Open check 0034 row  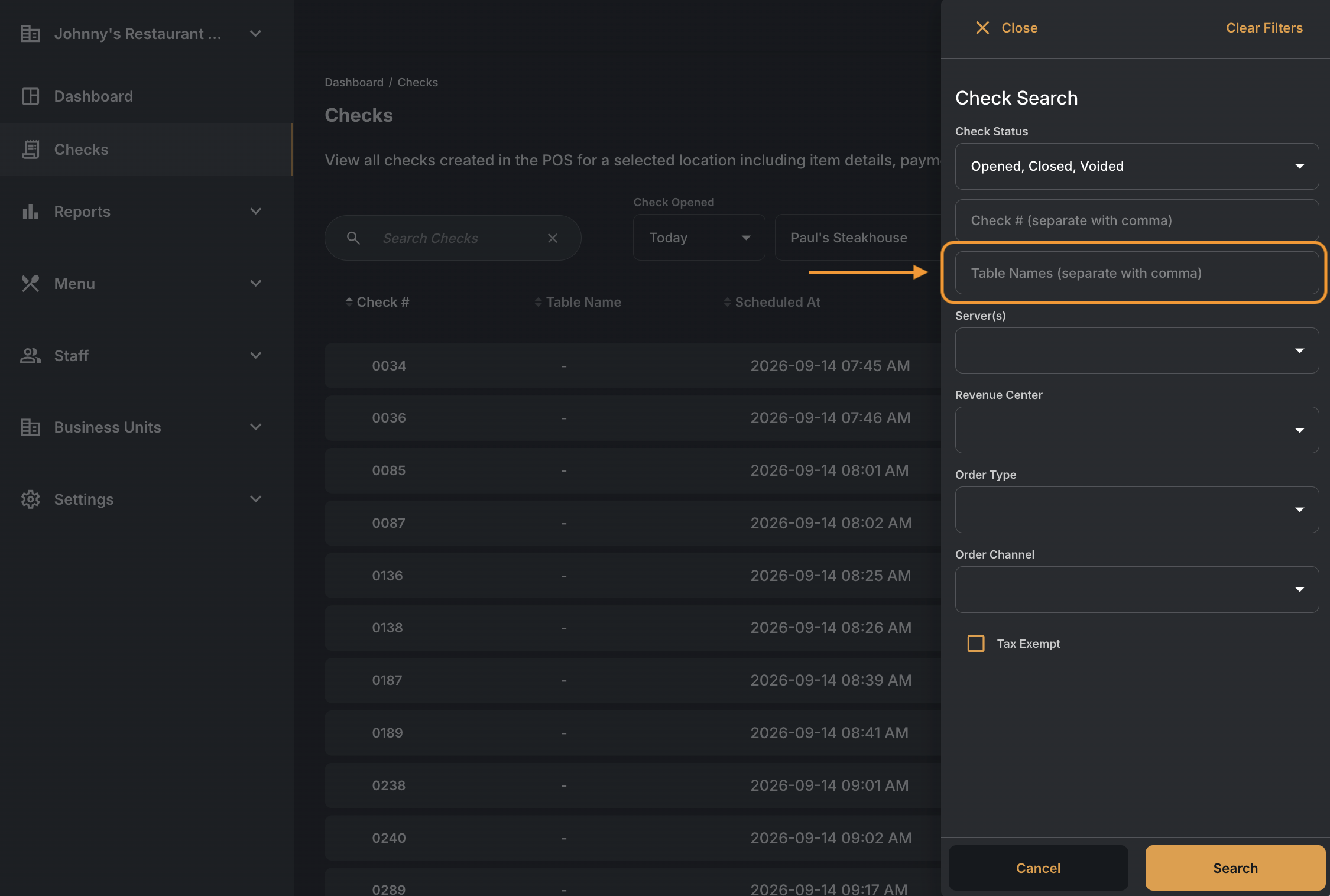(x=632, y=366)
